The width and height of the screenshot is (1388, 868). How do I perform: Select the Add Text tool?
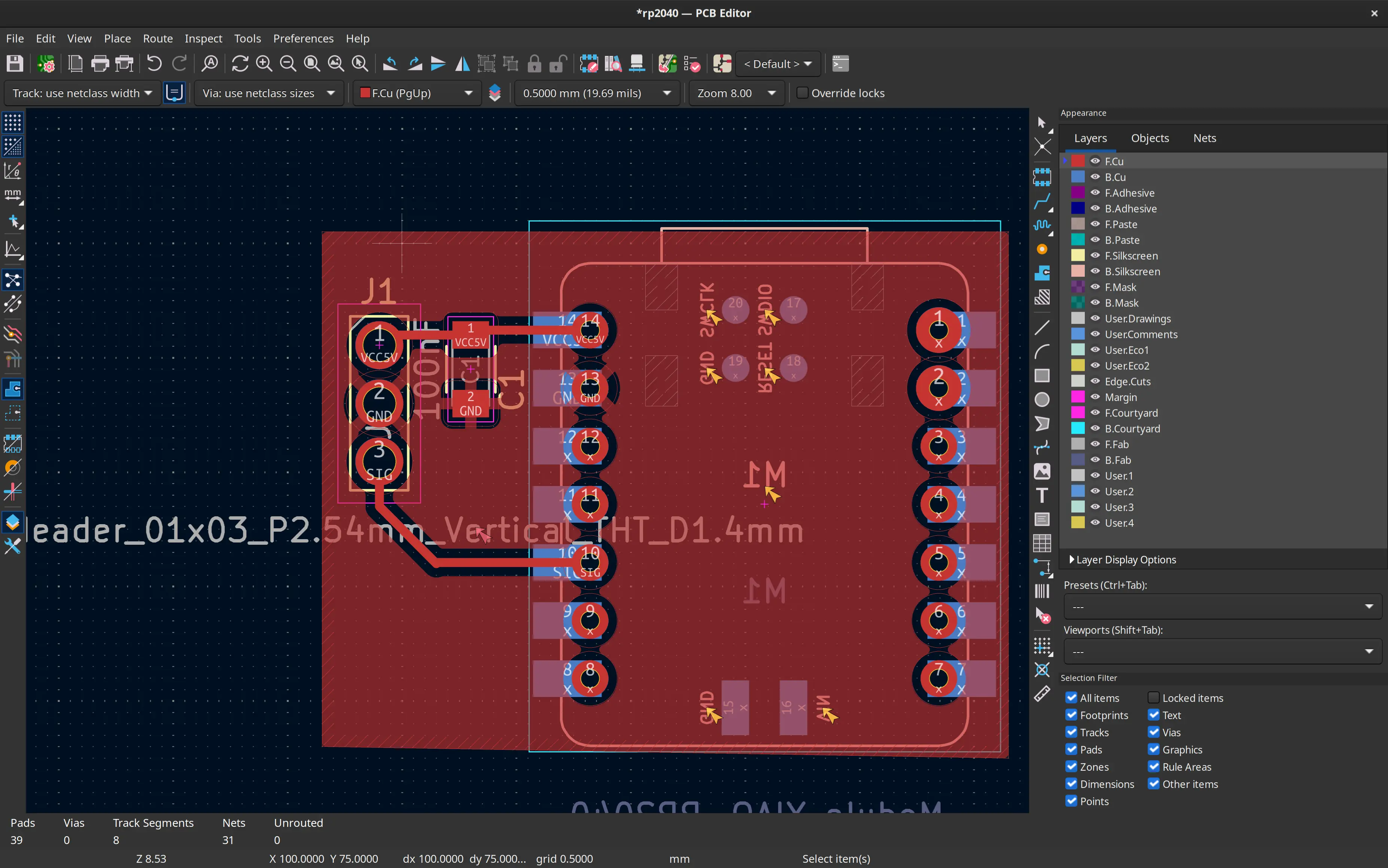pyautogui.click(x=1042, y=495)
